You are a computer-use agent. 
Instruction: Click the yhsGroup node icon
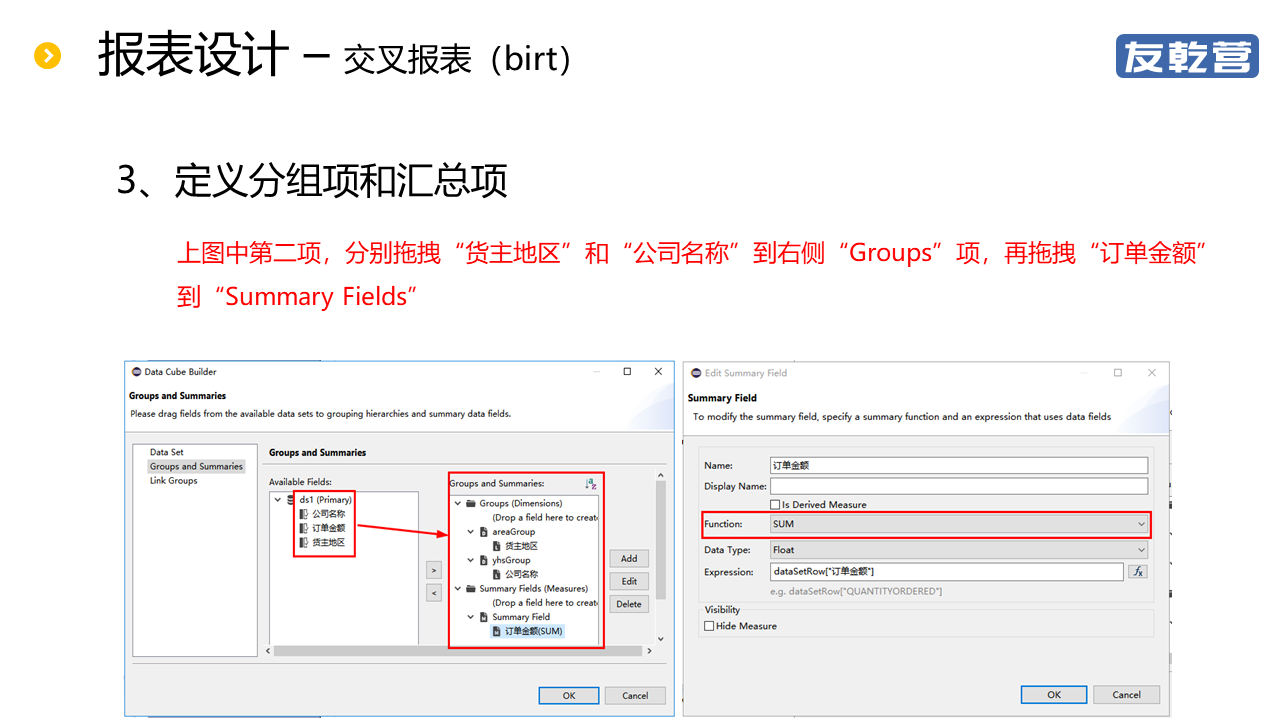pyautogui.click(x=484, y=560)
